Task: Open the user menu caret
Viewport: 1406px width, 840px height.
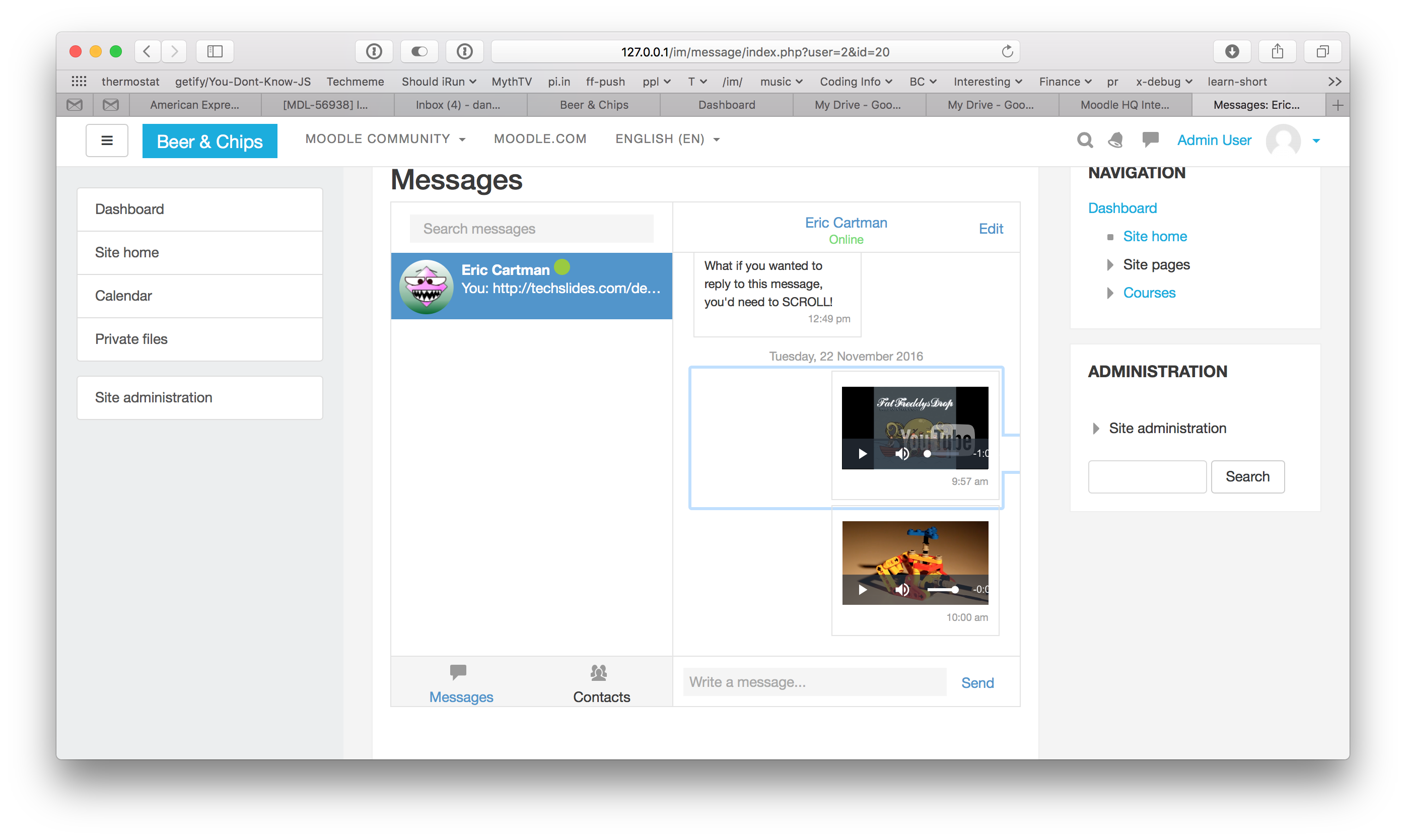Action: (x=1316, y=141)
